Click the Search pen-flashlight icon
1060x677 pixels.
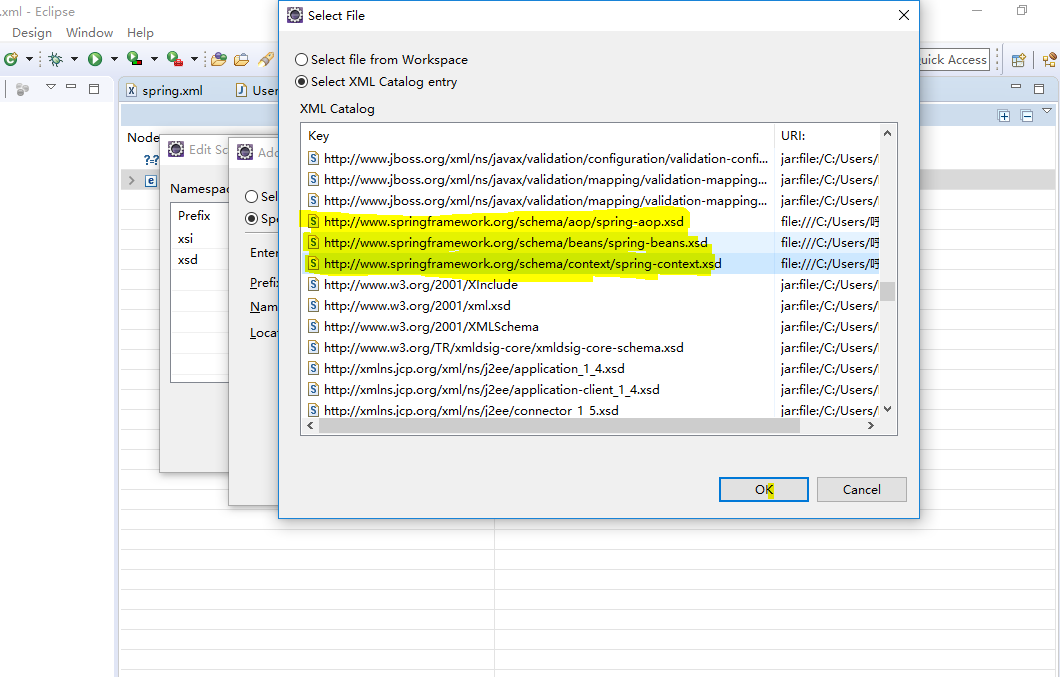coord(266,60)
